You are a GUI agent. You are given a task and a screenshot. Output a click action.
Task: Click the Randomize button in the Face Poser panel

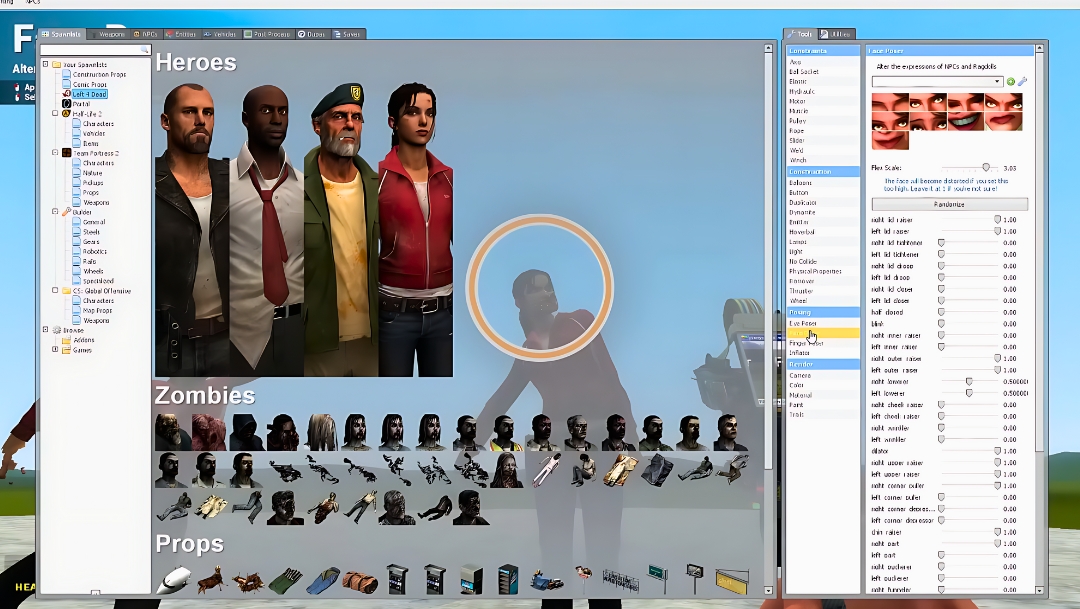point(949,204)
